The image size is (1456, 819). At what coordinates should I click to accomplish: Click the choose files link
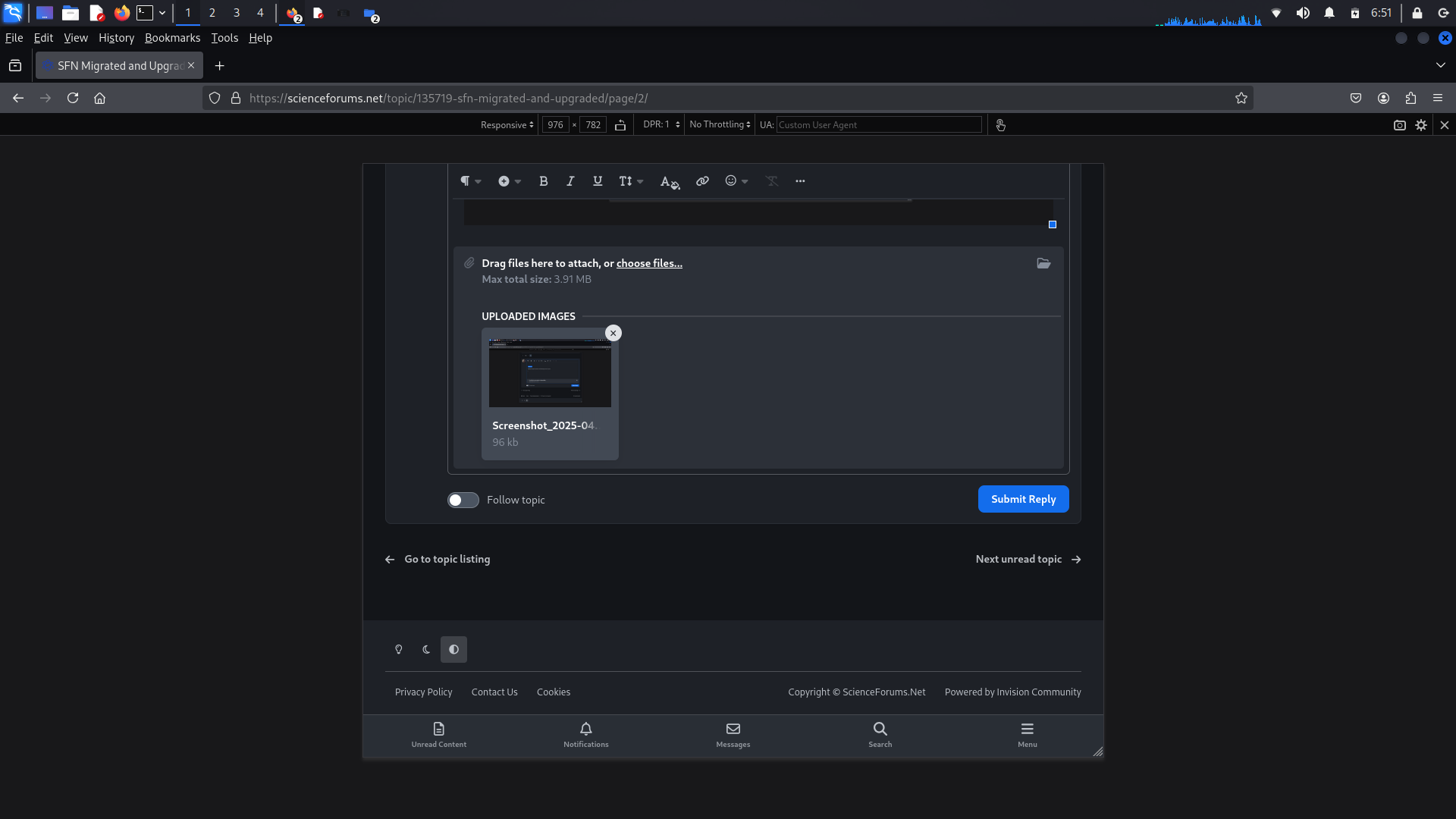(649, 263)
